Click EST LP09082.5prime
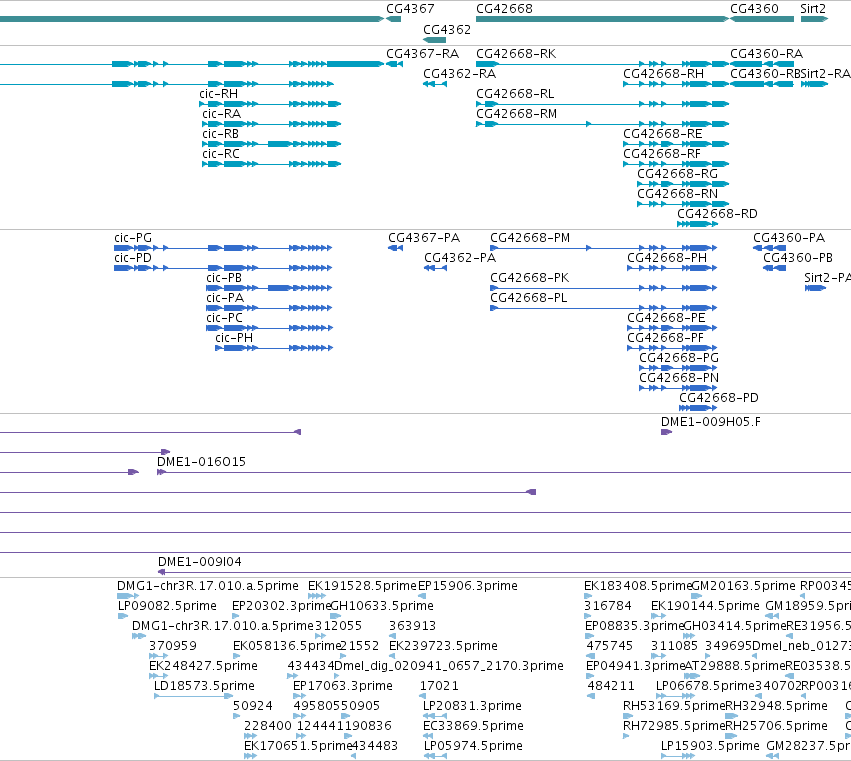Screen dimensions: 851x761 167,606
